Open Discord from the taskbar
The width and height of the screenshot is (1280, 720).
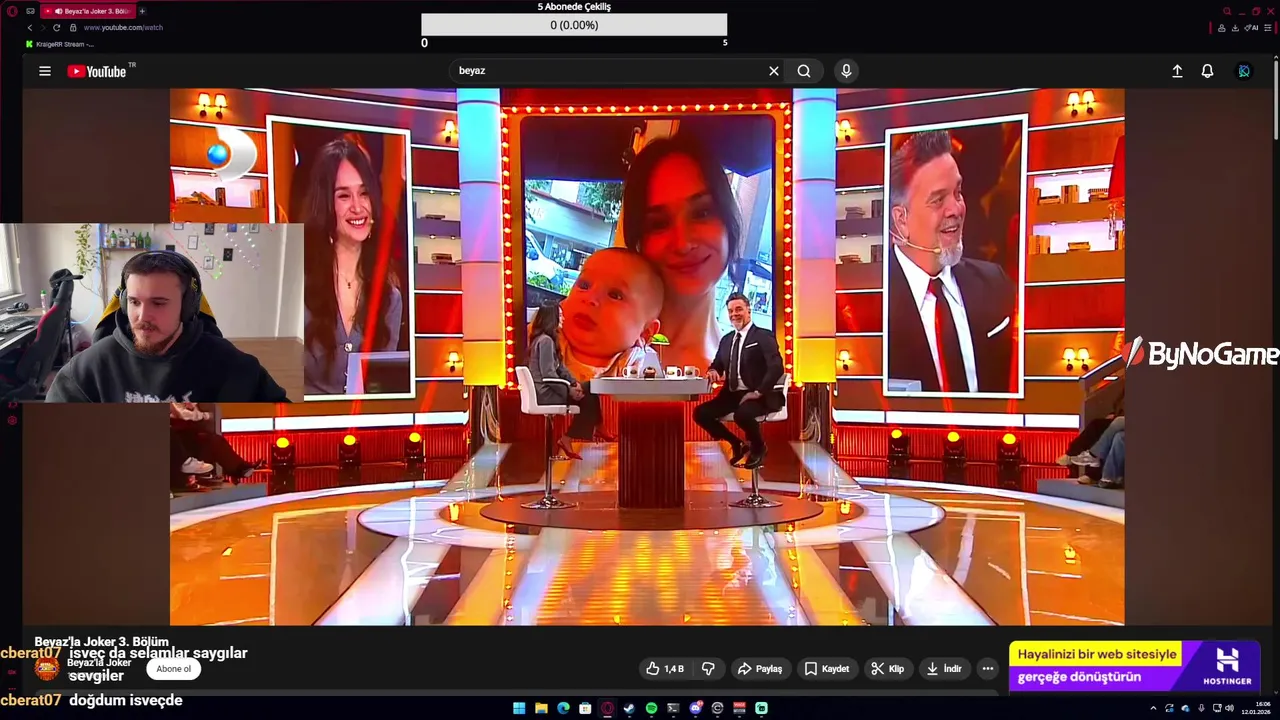click(x=696, y=708)
